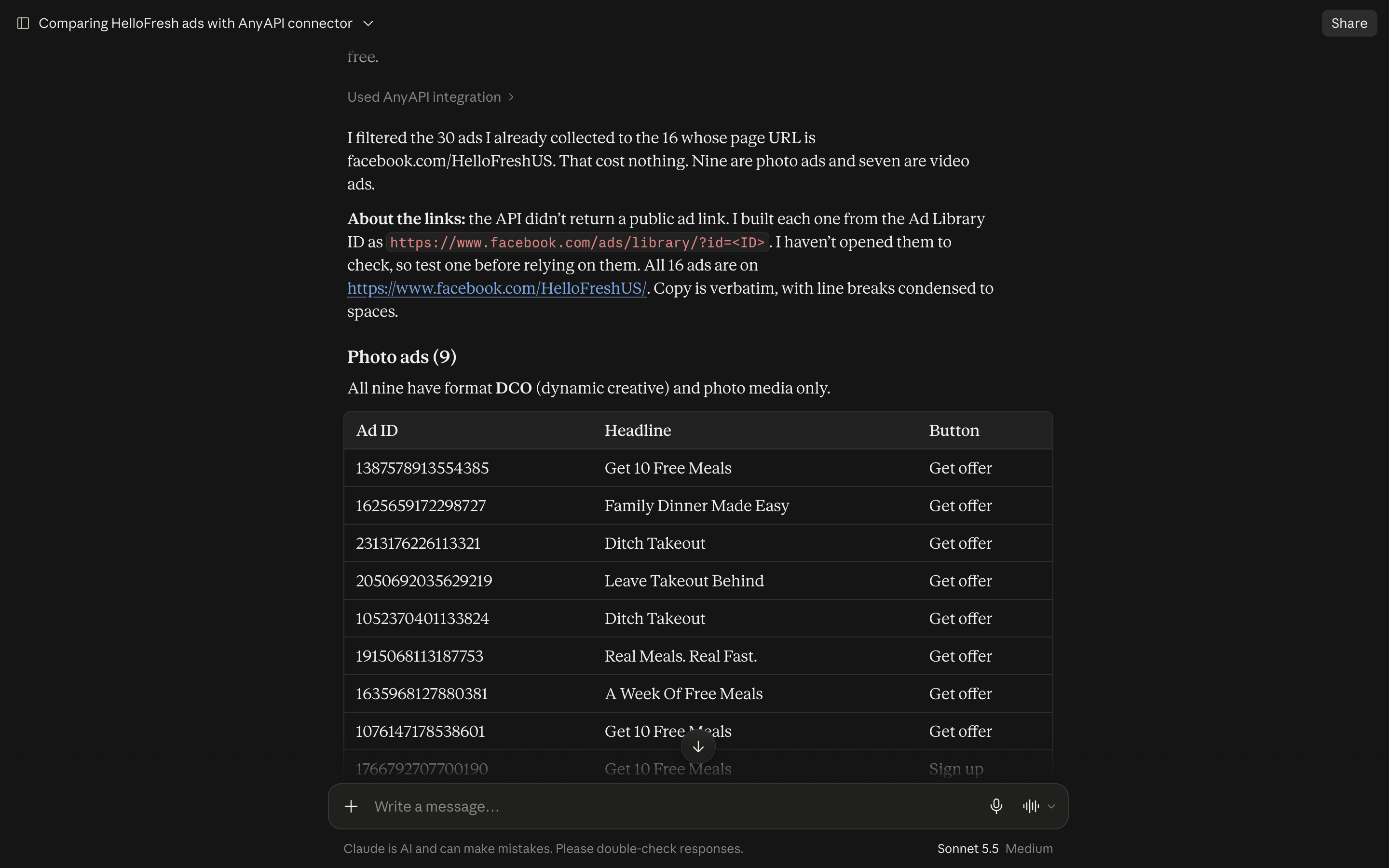1389x868 pixels.
Task: Jump to bottom with the down-arrow button
Action: 698,746
